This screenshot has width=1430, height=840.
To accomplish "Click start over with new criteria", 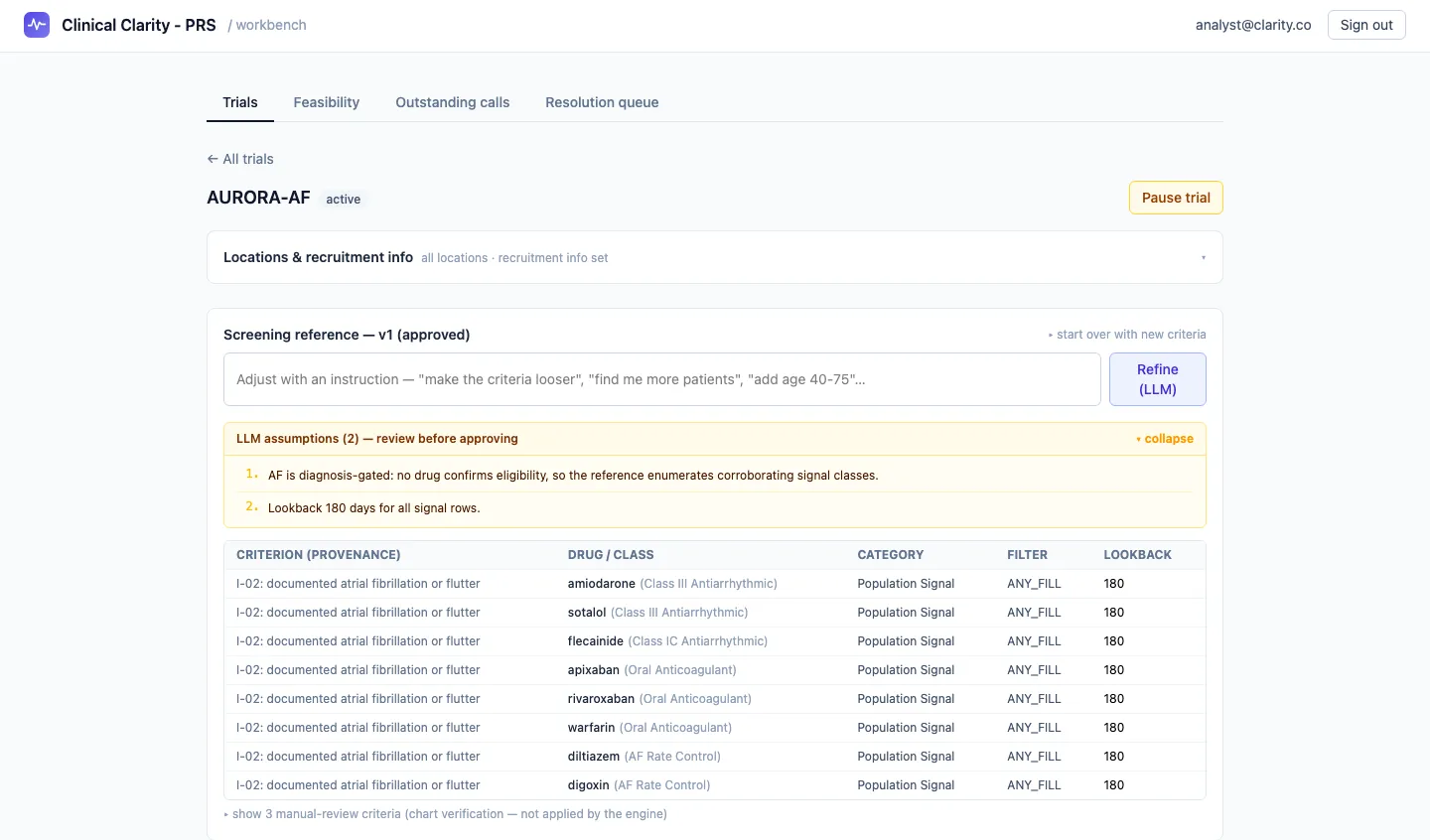I will click(x=1127, y=335).
